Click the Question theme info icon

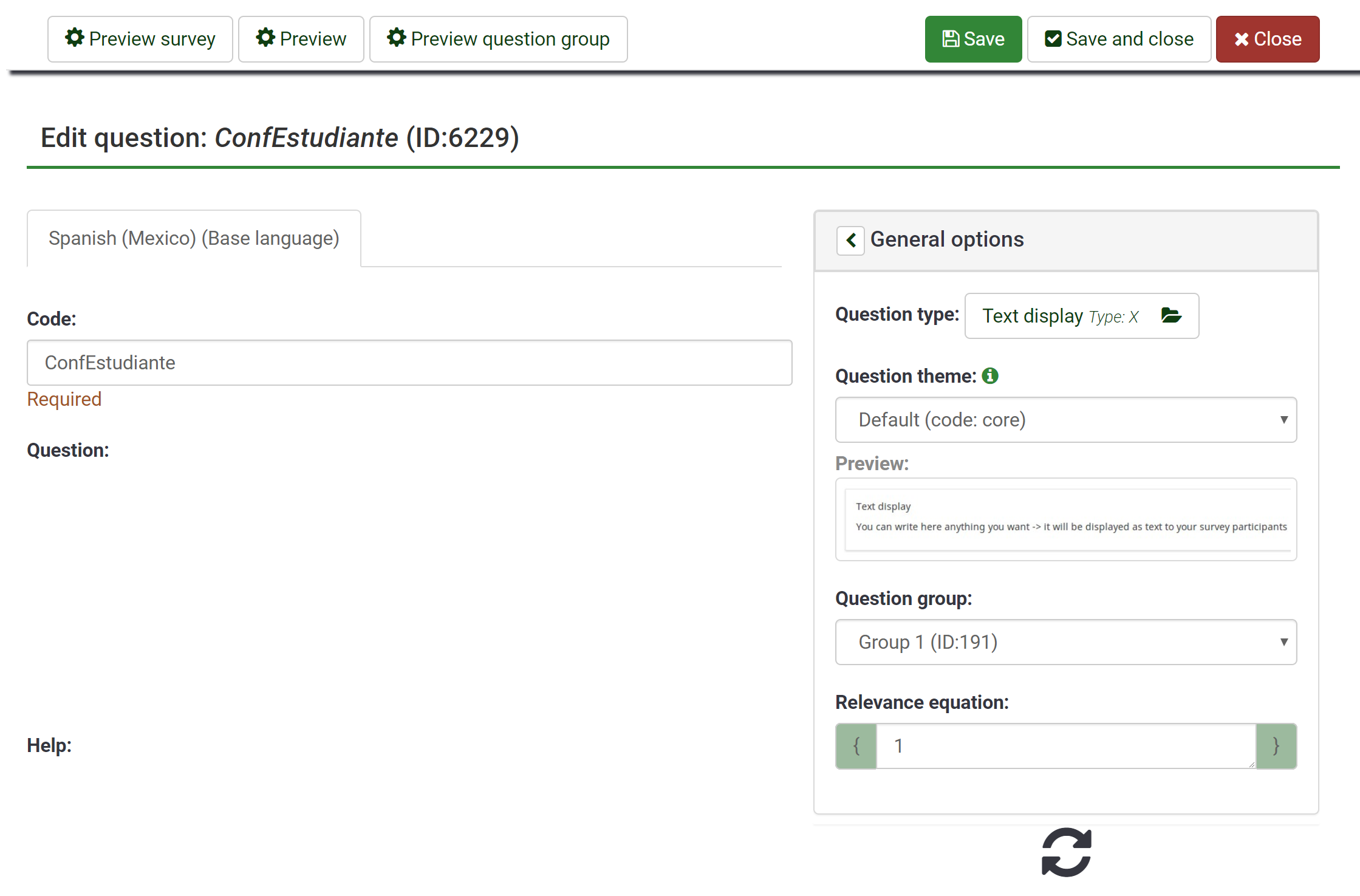pyautogui.click(x=990, y=376)
